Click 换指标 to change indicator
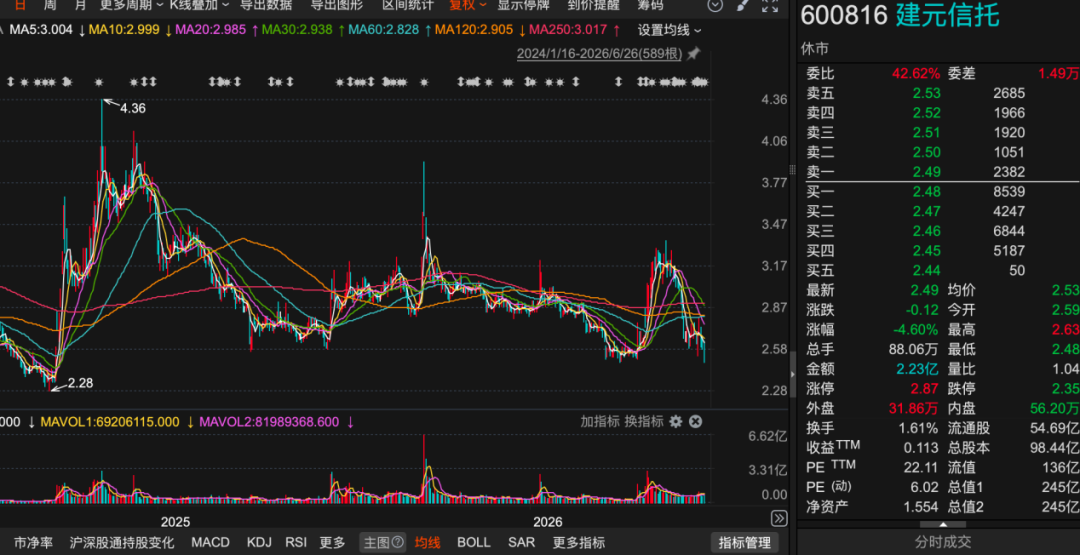This screenshot has height=555, width=1080. 644,421
